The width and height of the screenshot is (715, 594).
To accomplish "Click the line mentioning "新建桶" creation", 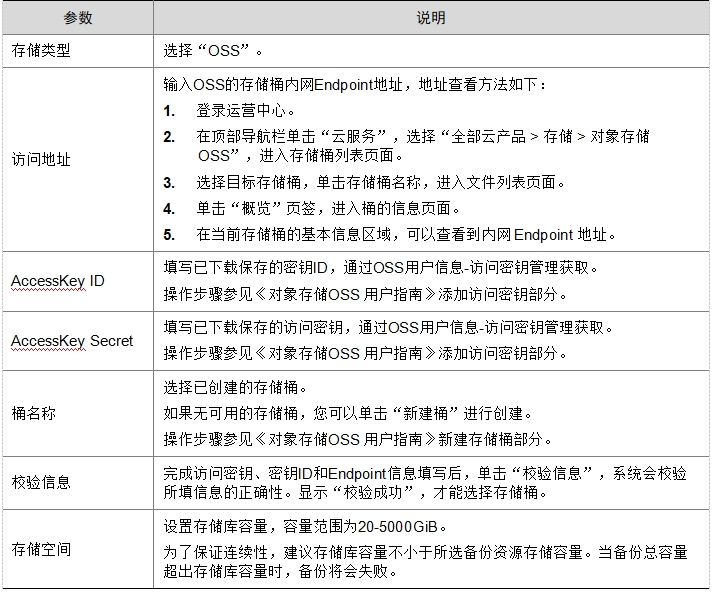I will click(x=348, y=413).
